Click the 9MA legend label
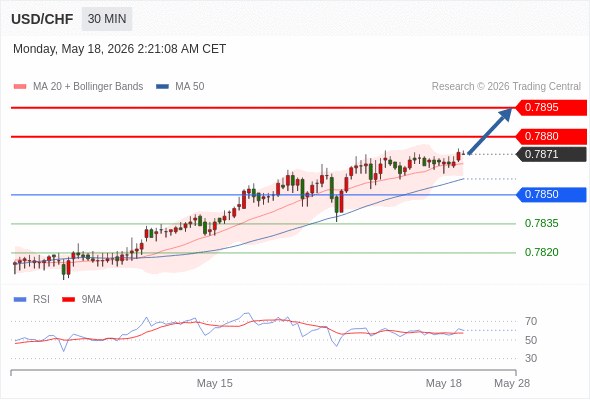Screen dimensions: 590x400 [x=92, y=300]
